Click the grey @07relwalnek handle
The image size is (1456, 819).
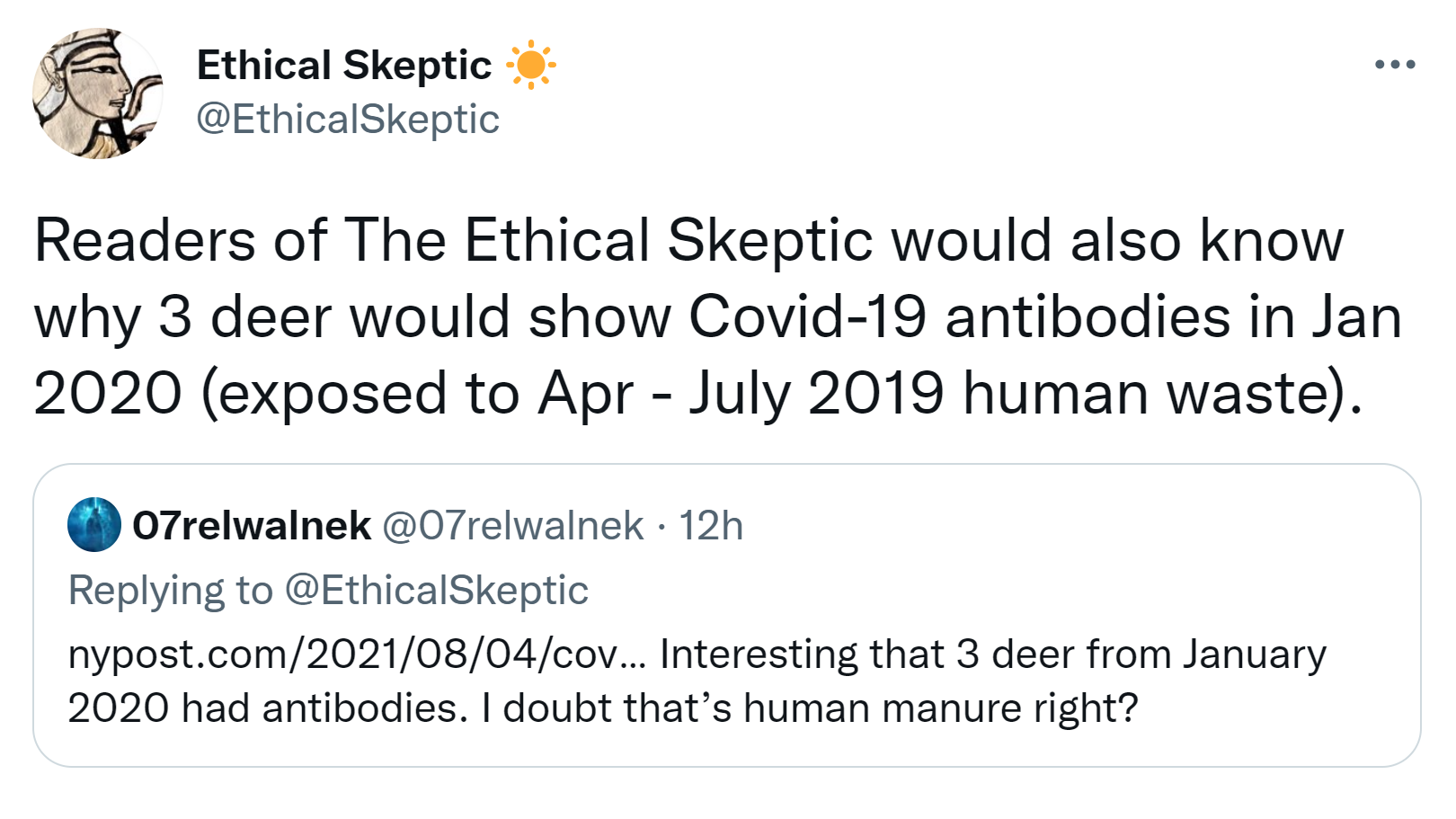point(512,526)
